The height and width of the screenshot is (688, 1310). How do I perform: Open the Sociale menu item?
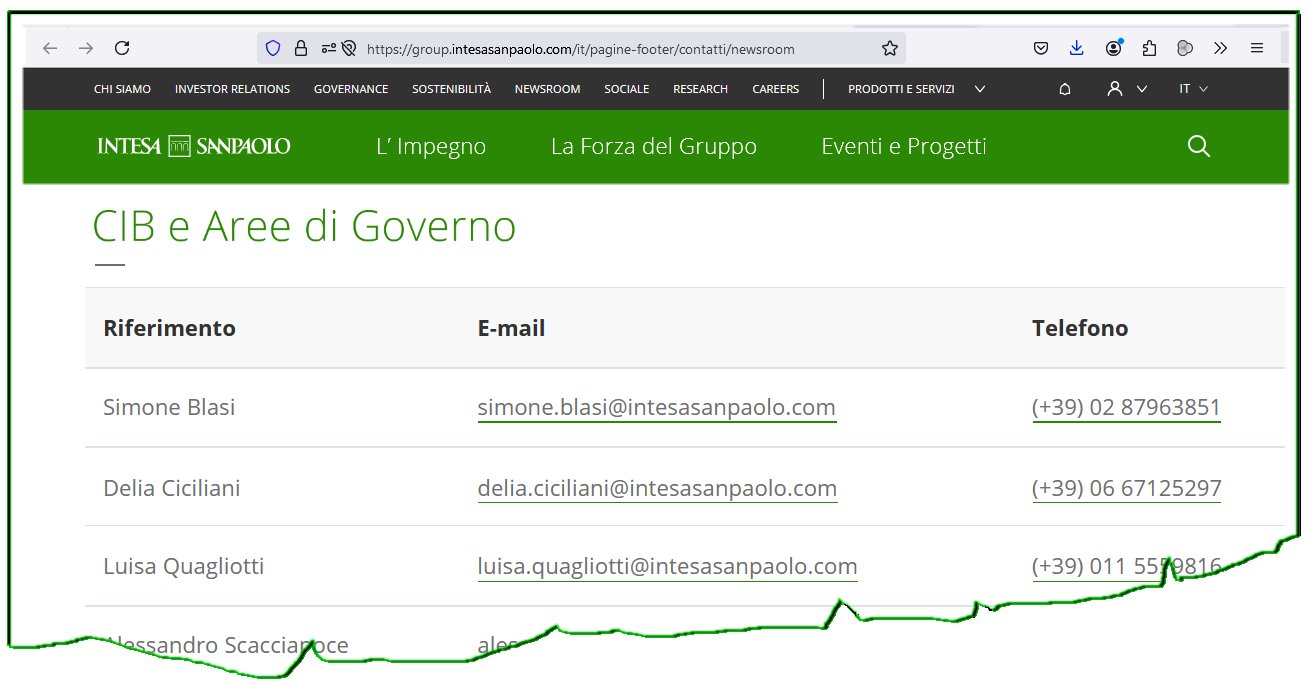pyautogui.click(x=626, y=89)
